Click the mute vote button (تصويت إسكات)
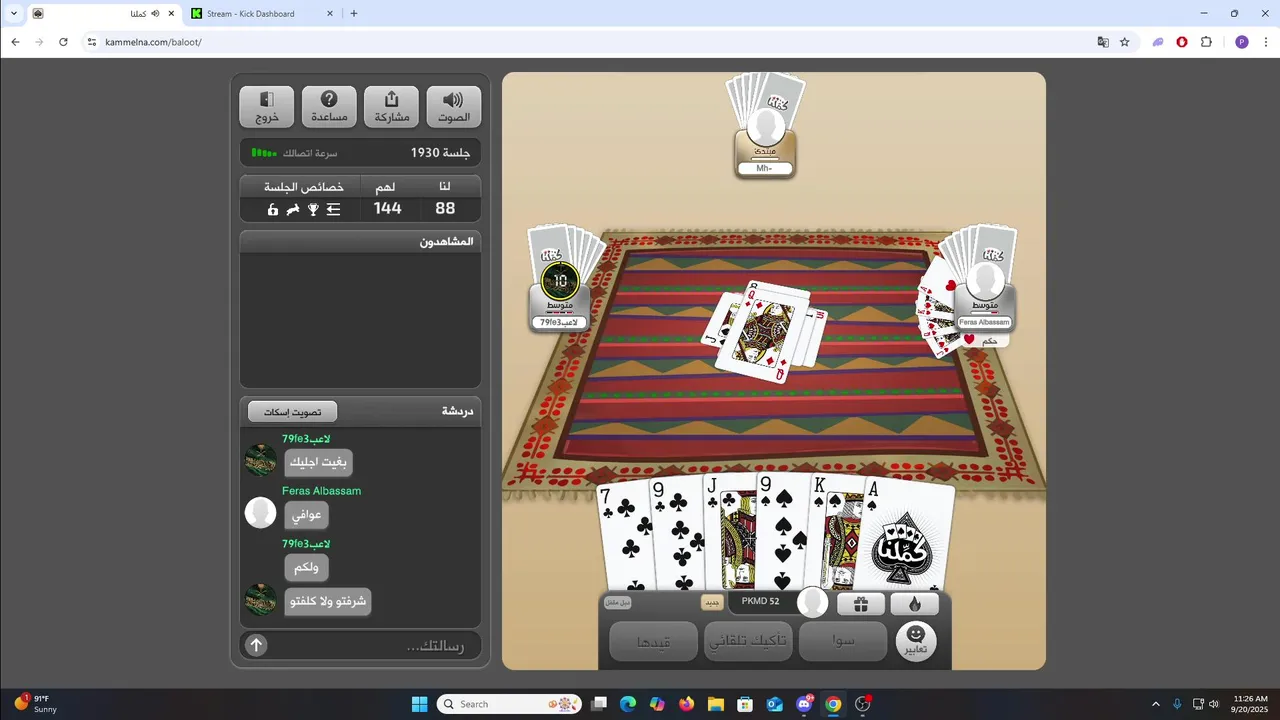The width and height of the screenshot is (1280, 720). point(292,411)
